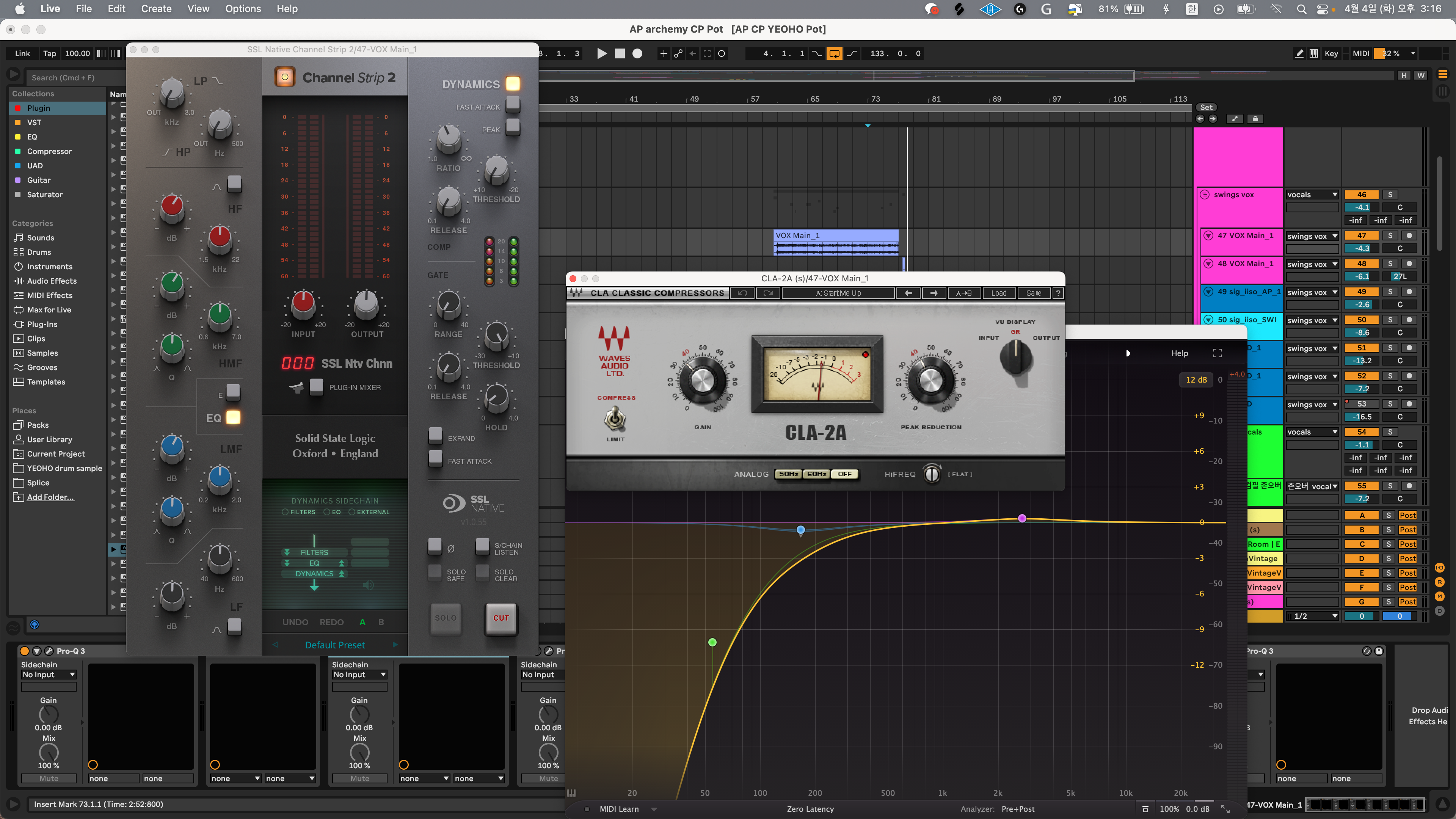Click REDO in the SSL Channel Strip
Viewport: 1456px width, 819px height.
coord(331,622)
